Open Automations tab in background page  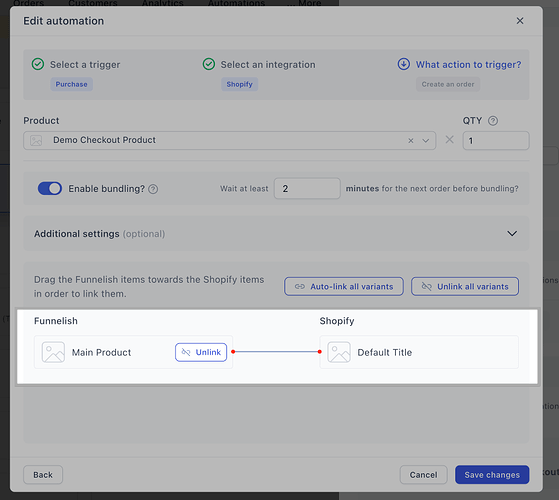[x=236, y=3]
